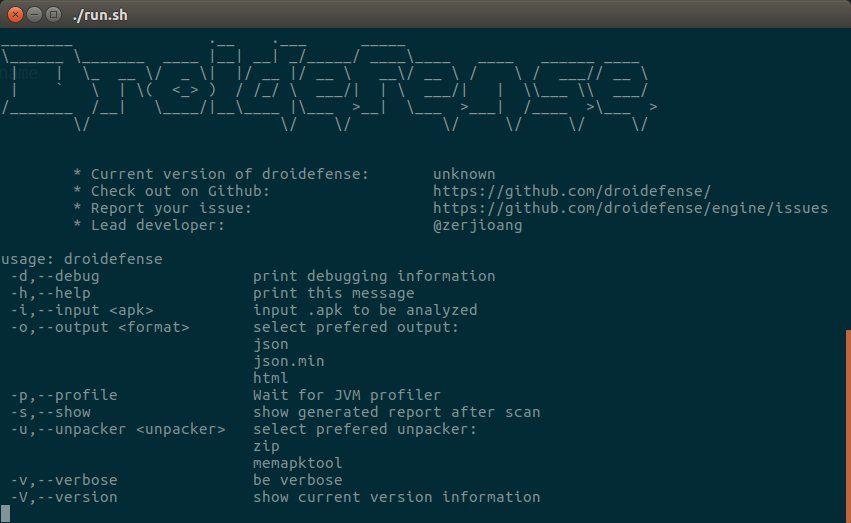Click 'print this message' description
This screenshot has width=851, height=523.
334,293
